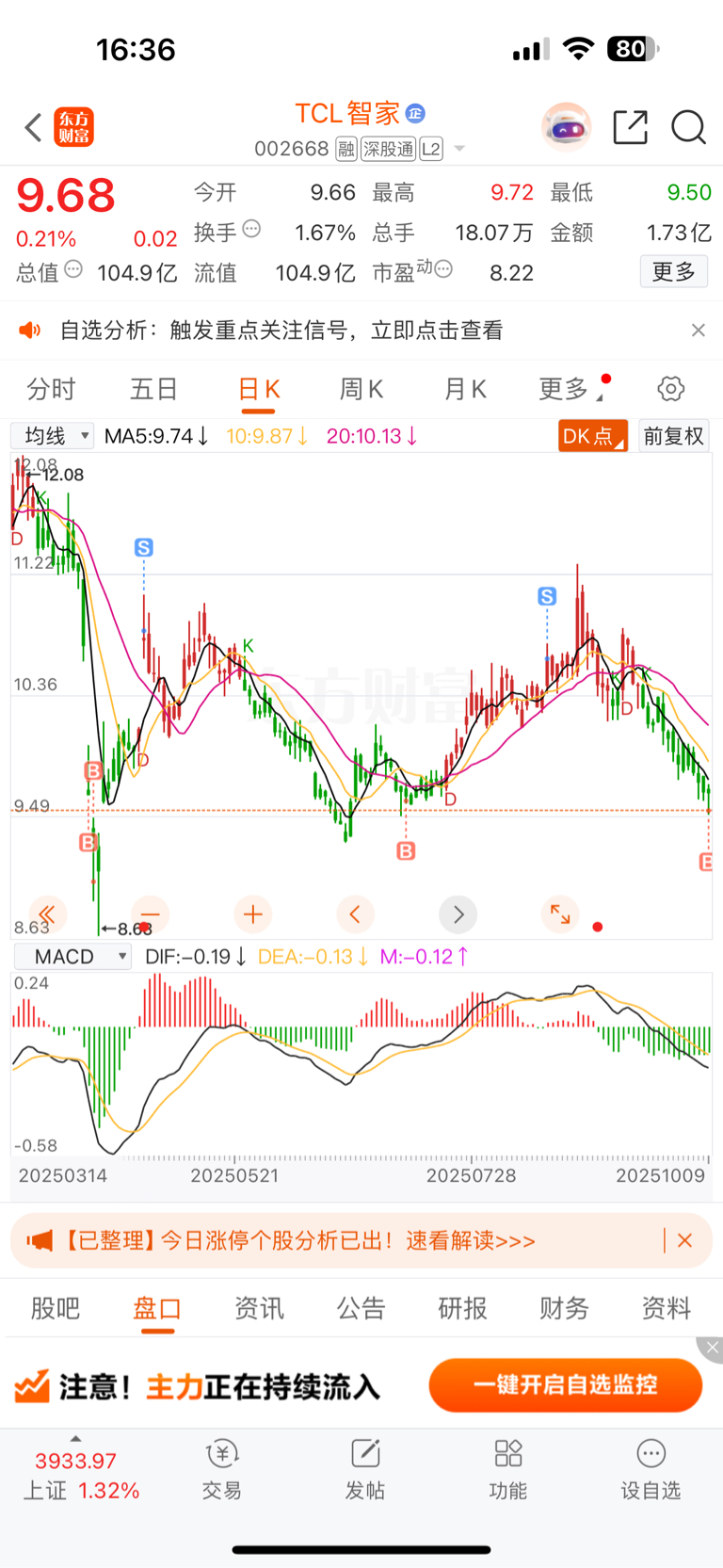Viewport: 723px width, 1568px height.
Task: Tap DEA:-0.13 value label
Action: (x=313, y=957)
